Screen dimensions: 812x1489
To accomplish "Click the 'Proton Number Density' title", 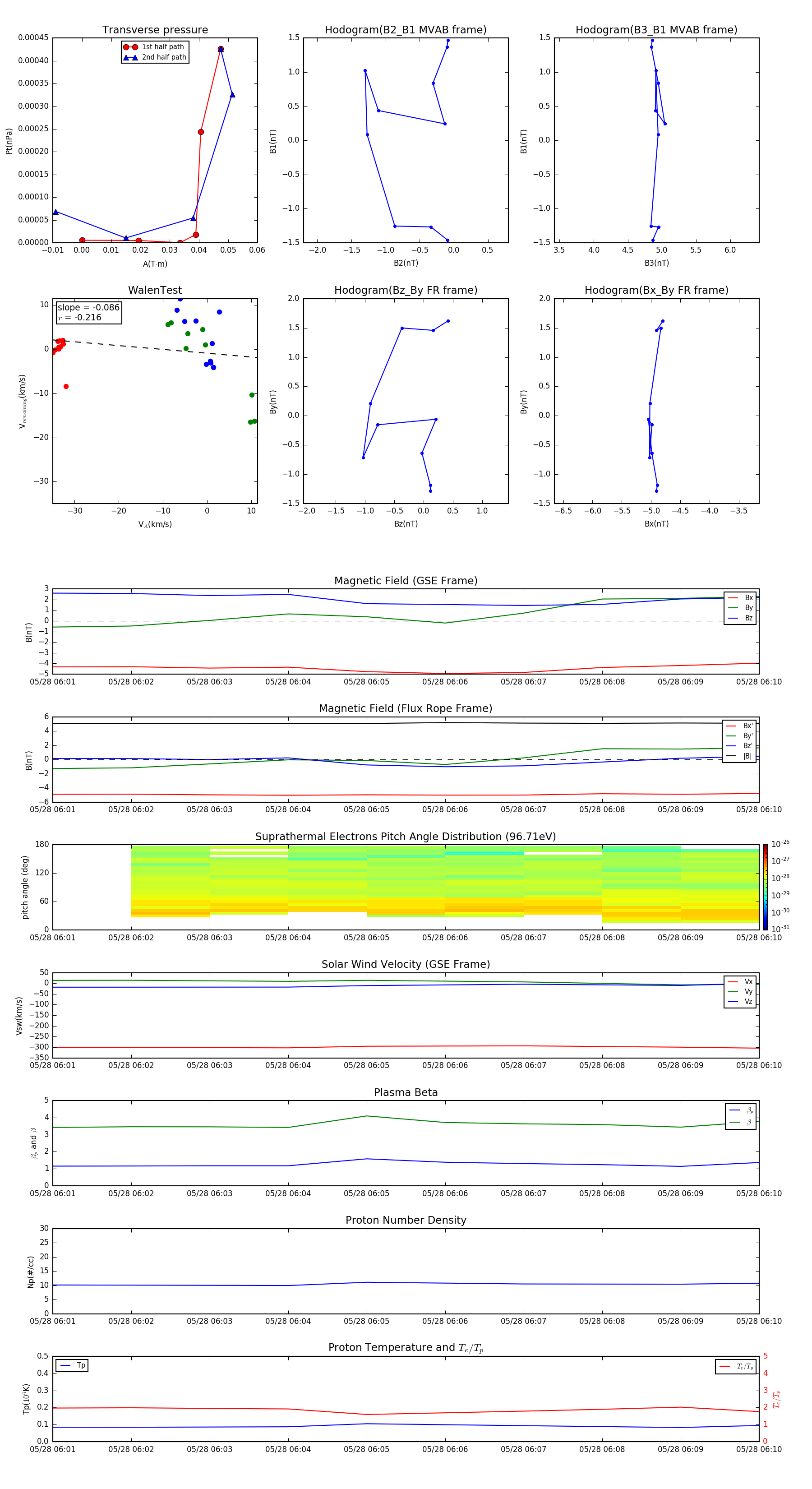I will point(406,1220).
